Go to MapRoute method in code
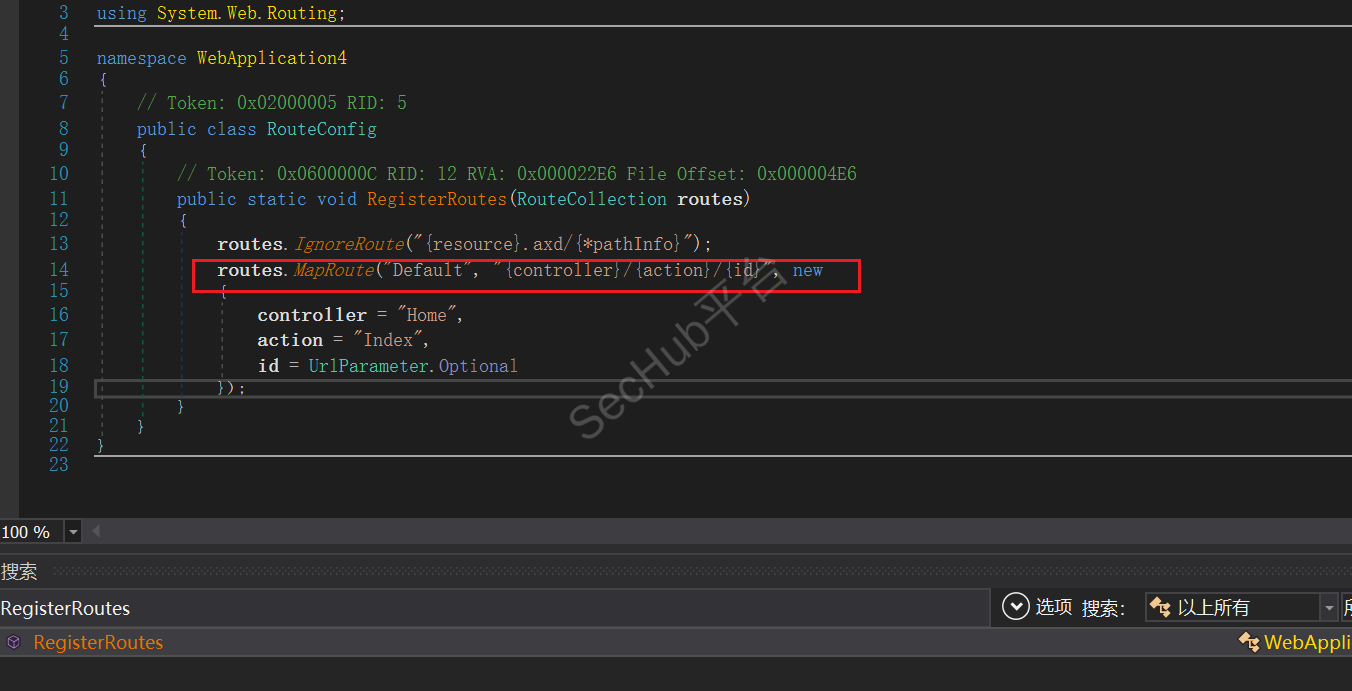Screen dimensions: 1352x691 coord(333,270)
